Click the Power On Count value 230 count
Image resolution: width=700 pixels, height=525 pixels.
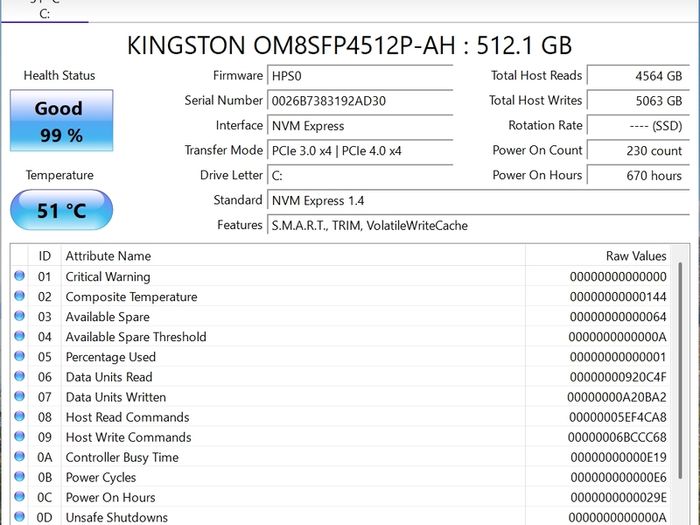[x=638, y=150]
